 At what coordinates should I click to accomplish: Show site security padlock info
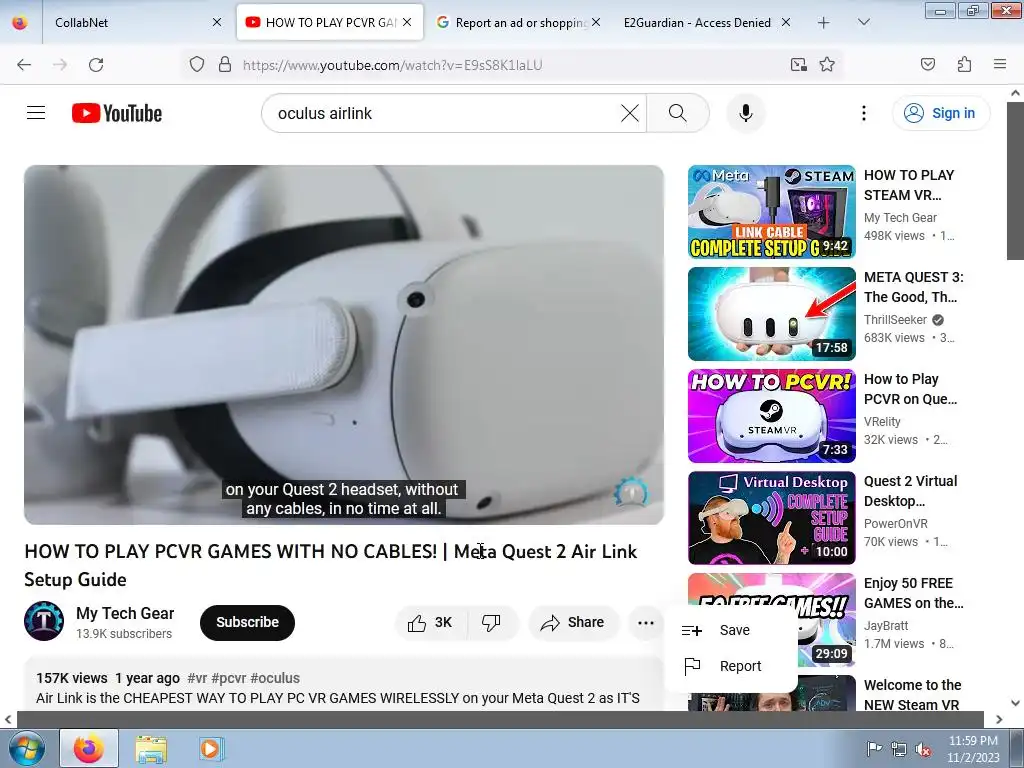pos(225,65)
